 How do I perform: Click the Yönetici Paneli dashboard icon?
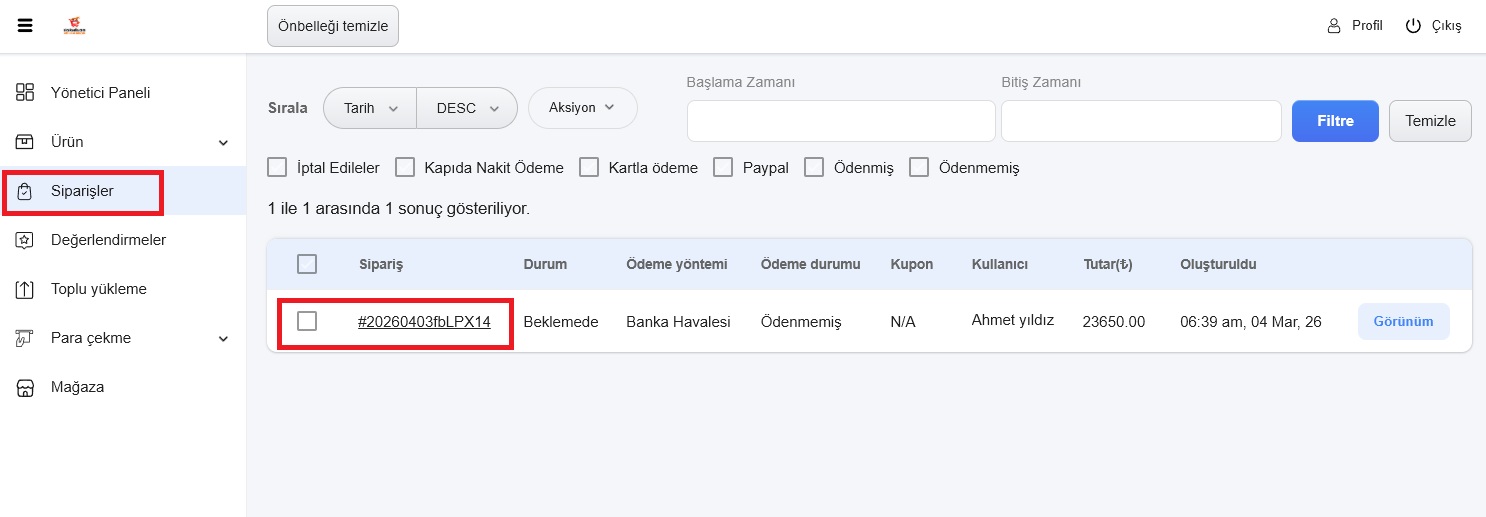click(x=26, y=93)
